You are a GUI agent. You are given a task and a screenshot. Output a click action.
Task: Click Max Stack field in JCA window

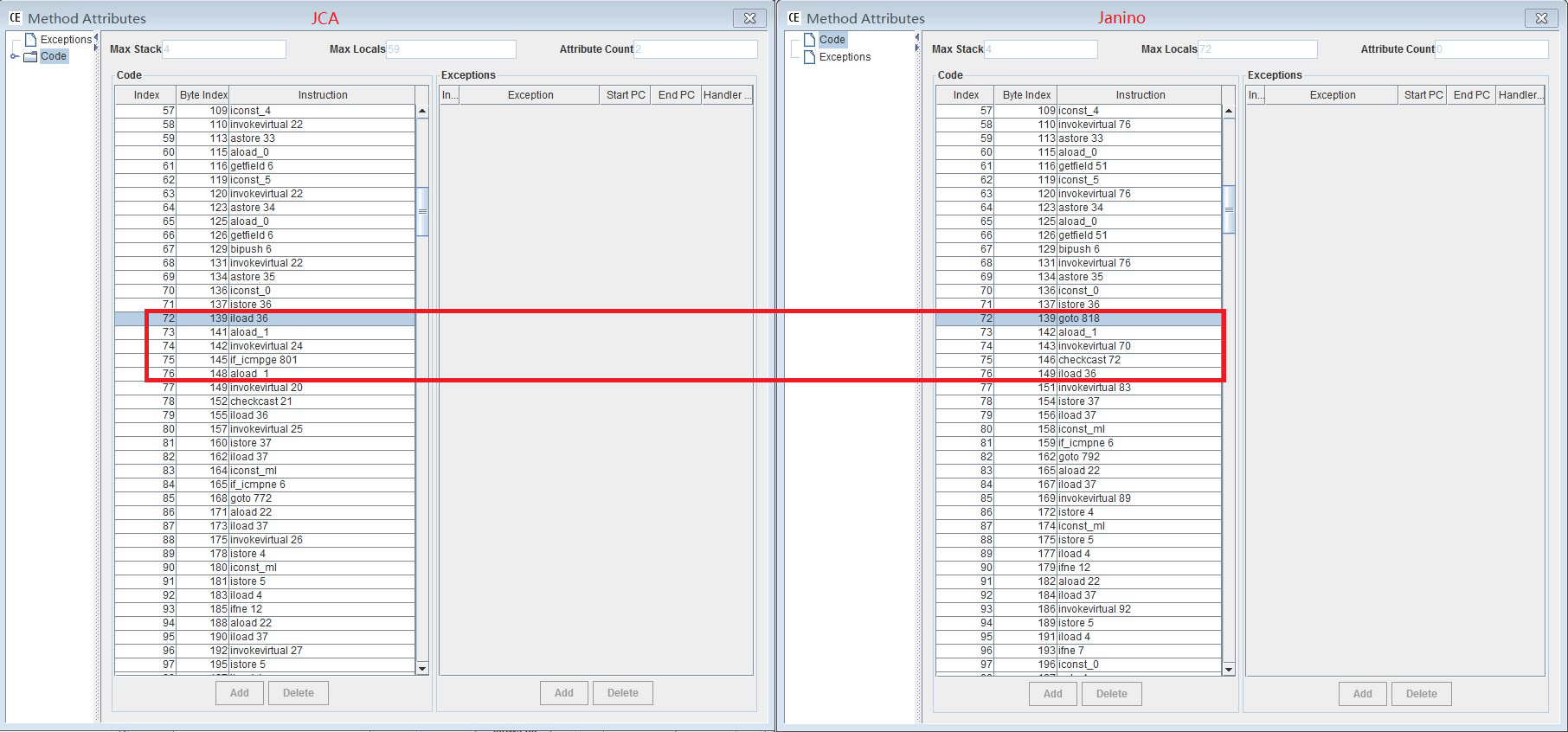click(224, 49)
